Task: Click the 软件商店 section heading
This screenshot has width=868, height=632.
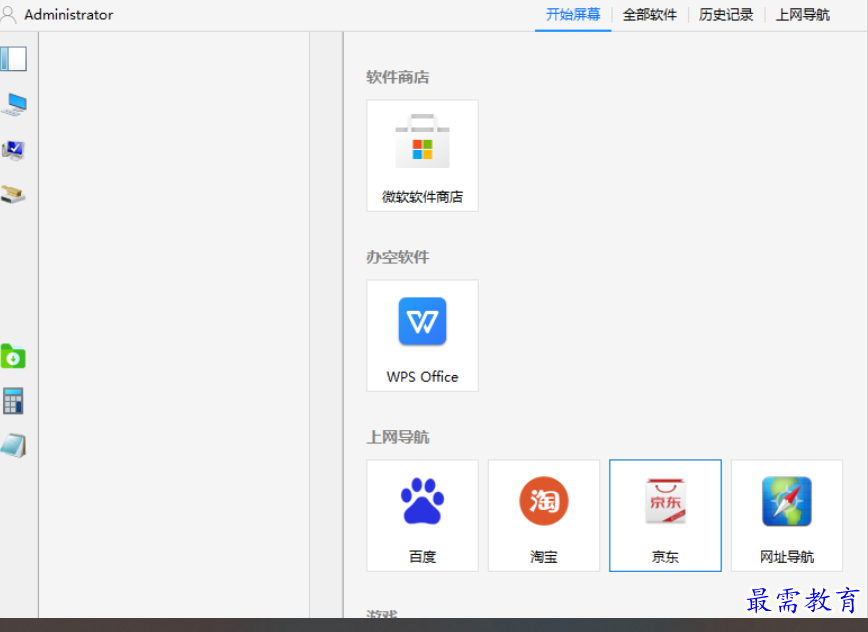Action: [397, 77]
